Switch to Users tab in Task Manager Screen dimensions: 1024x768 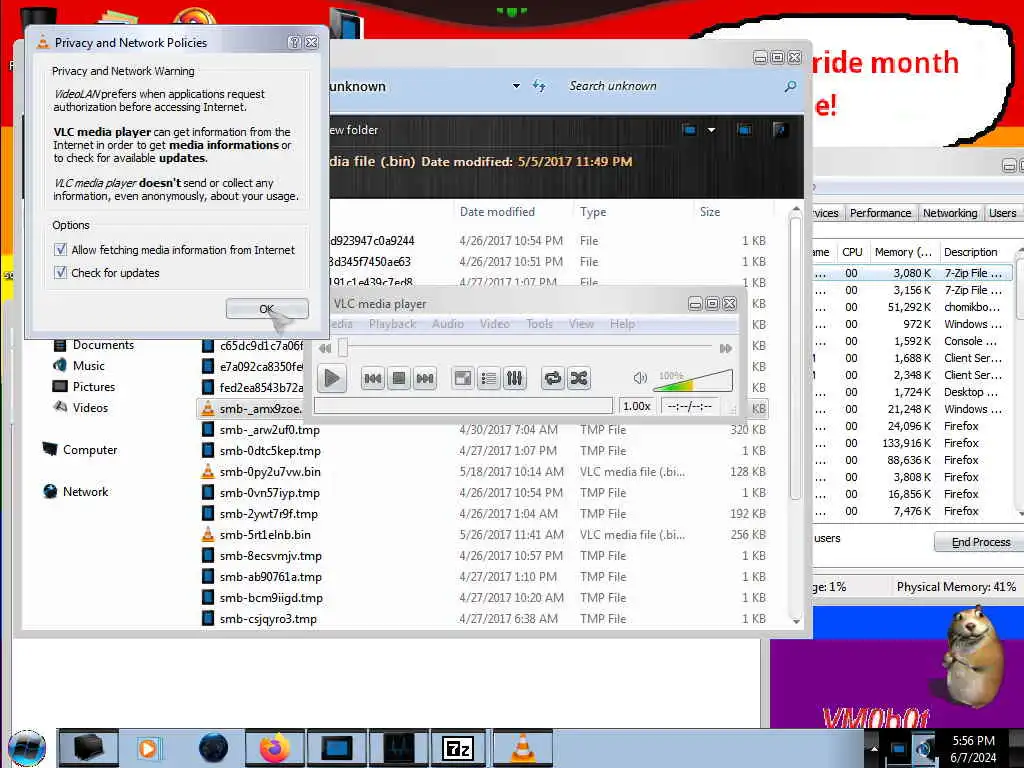coord(1002,213)
